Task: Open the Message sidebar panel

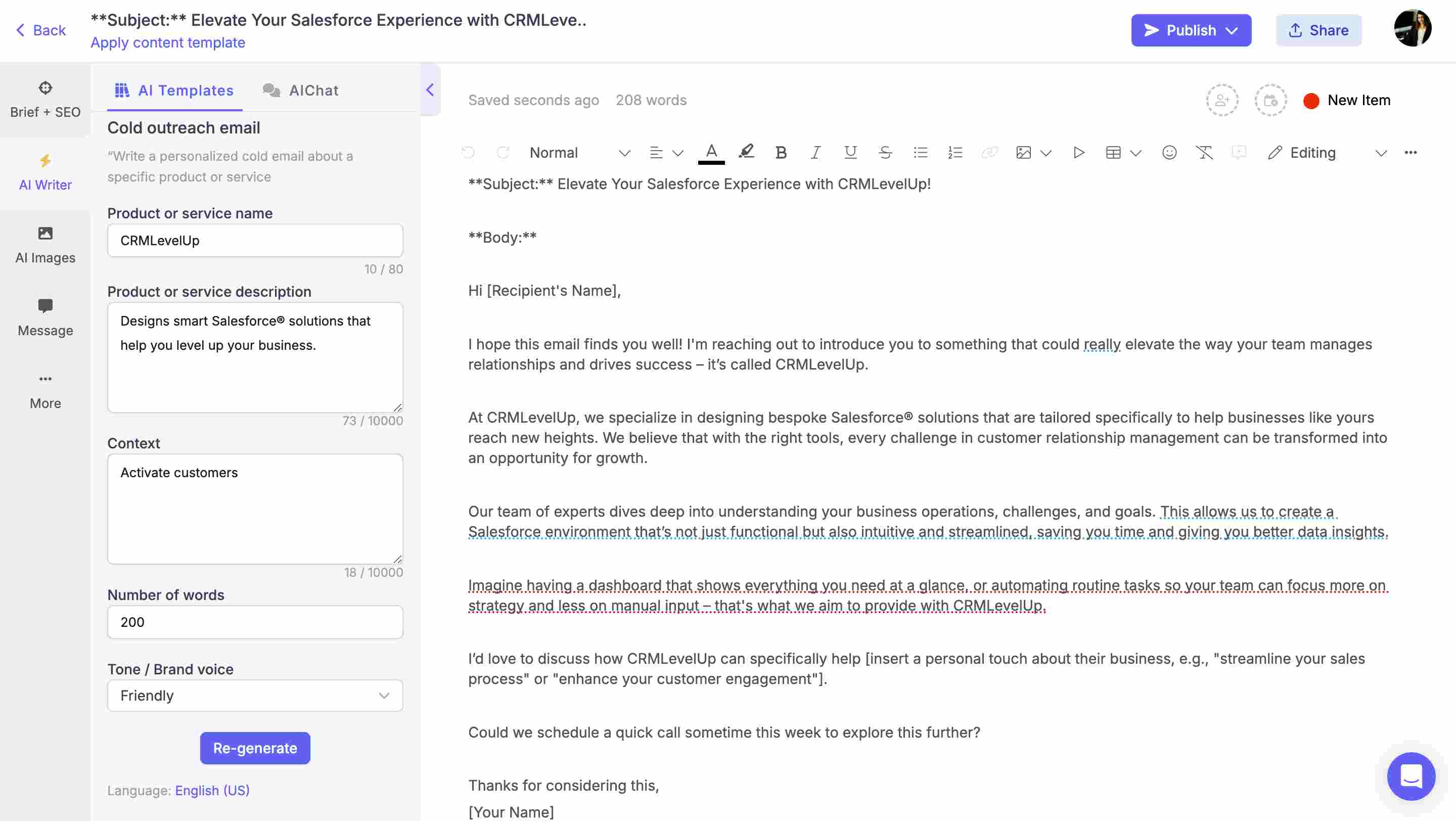Action: pos(45,318)
